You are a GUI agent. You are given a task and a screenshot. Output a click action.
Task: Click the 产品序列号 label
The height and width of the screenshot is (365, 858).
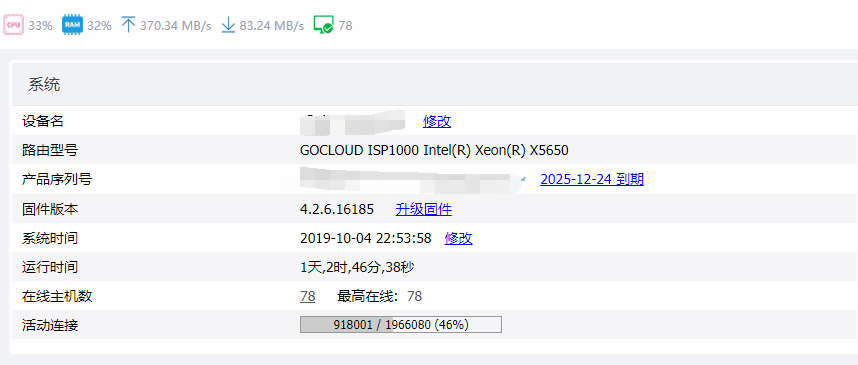[x=57, y=179]
